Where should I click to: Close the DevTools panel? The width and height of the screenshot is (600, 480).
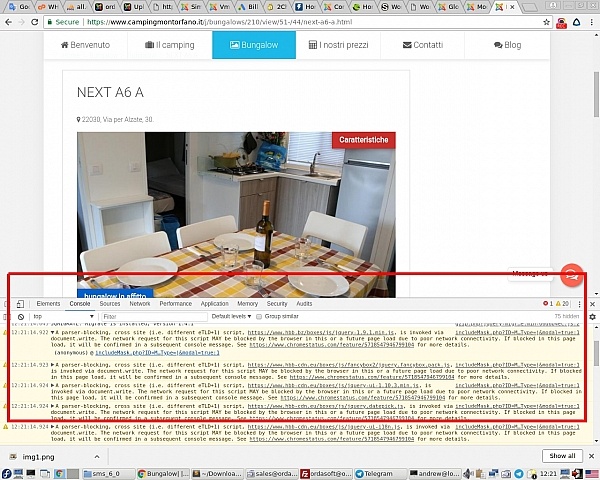[592, 304]
